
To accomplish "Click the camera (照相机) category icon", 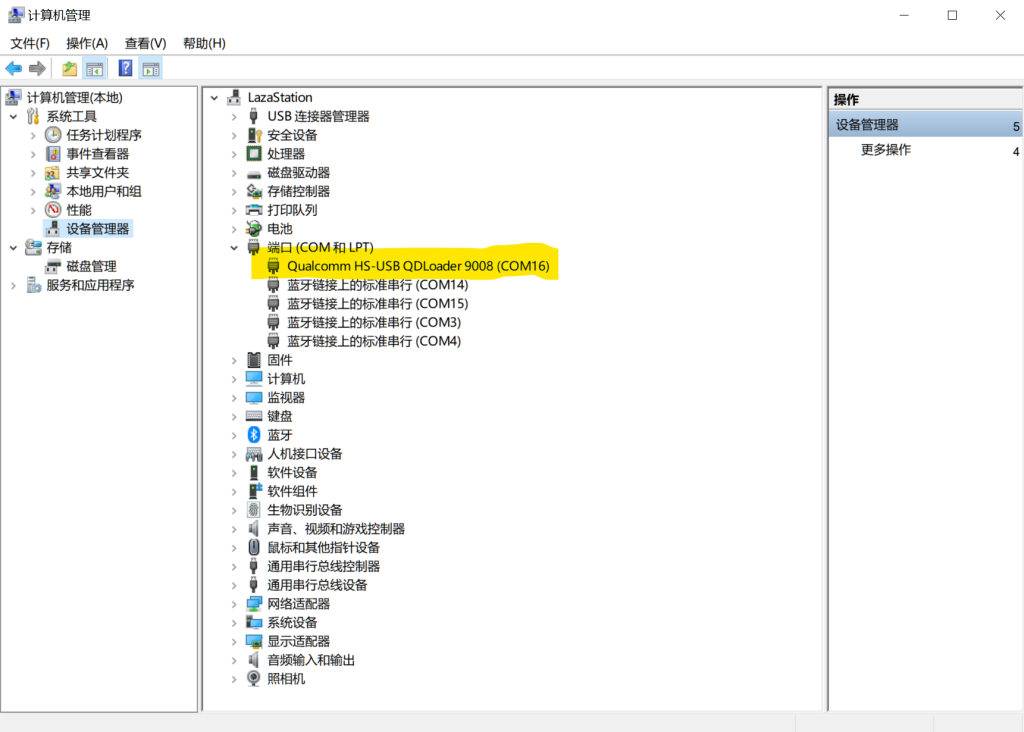I will pyautogui.click(x=254, y=679).
